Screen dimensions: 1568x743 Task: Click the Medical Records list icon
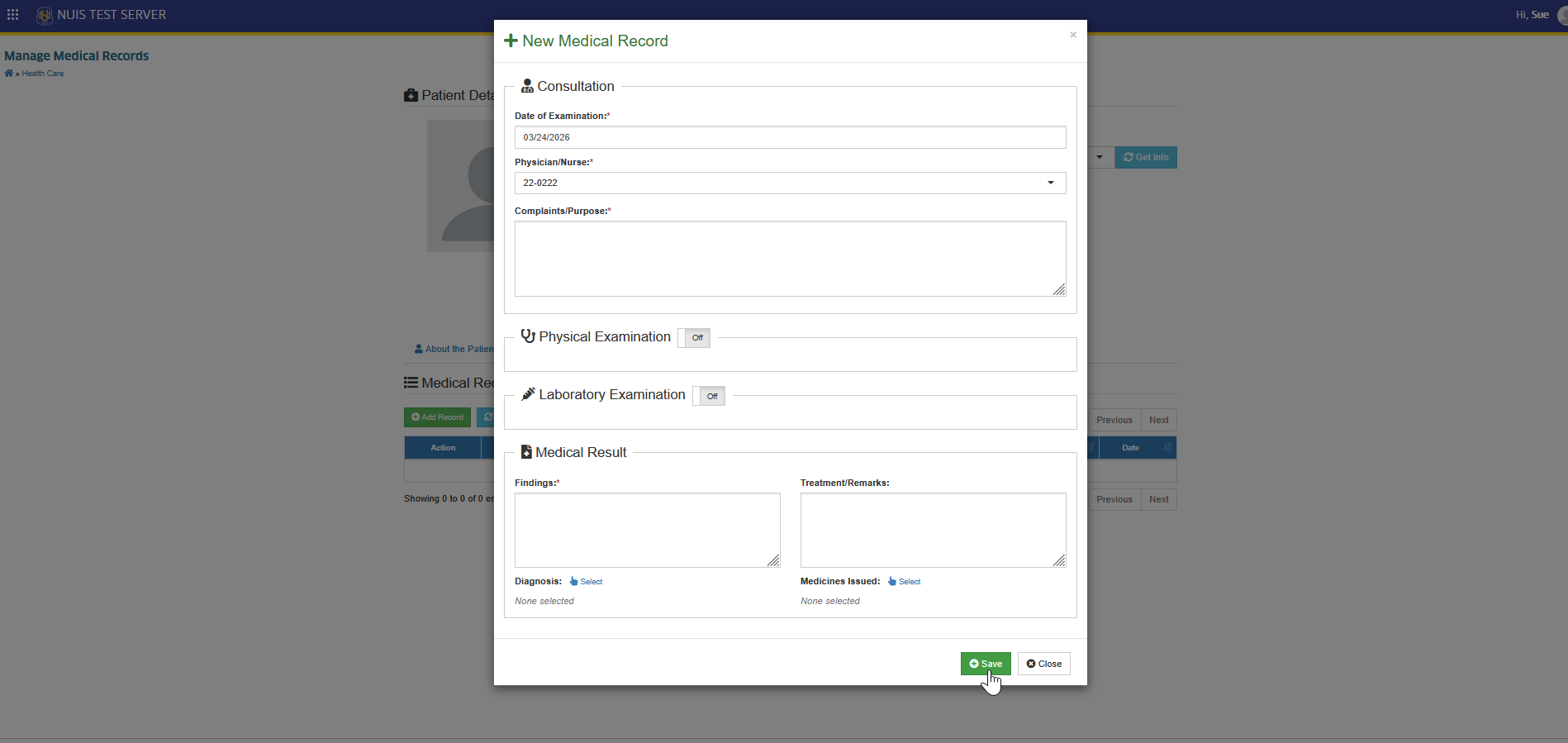411,383
